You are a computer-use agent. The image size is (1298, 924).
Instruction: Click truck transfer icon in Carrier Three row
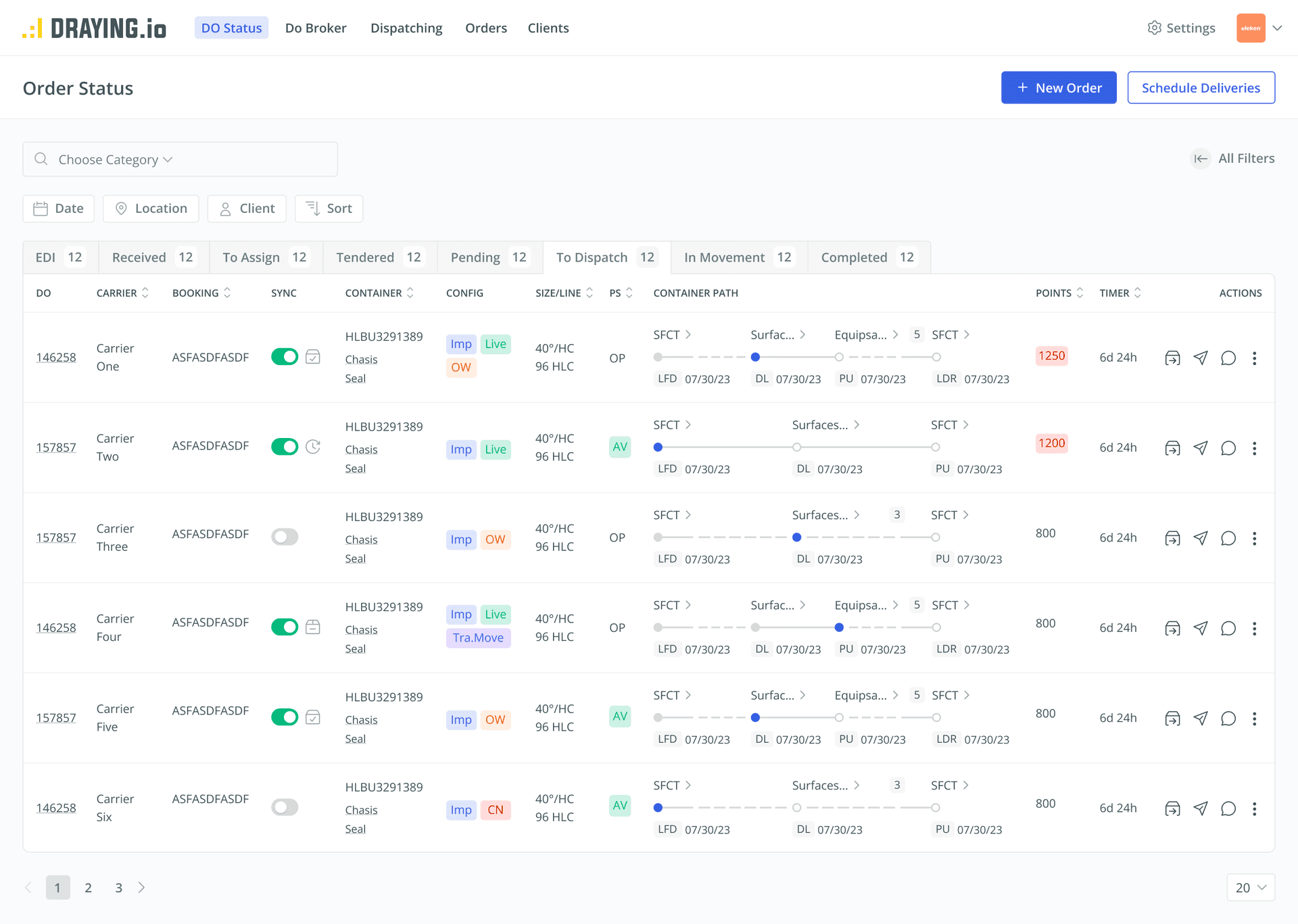click(x=1172, y=538)
